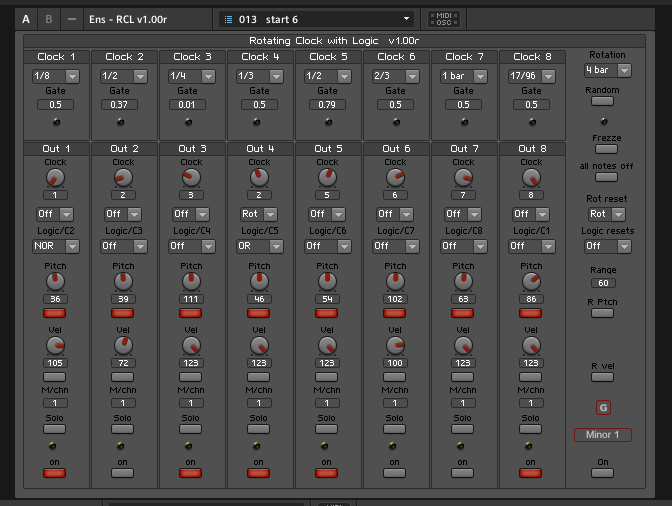
Task: Toggle the red button under Out 7 Pitch
Action: pos(462,313)
